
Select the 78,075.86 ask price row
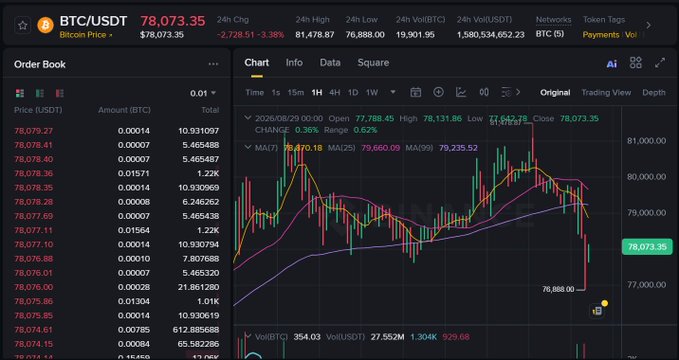(x=116, y=302)
